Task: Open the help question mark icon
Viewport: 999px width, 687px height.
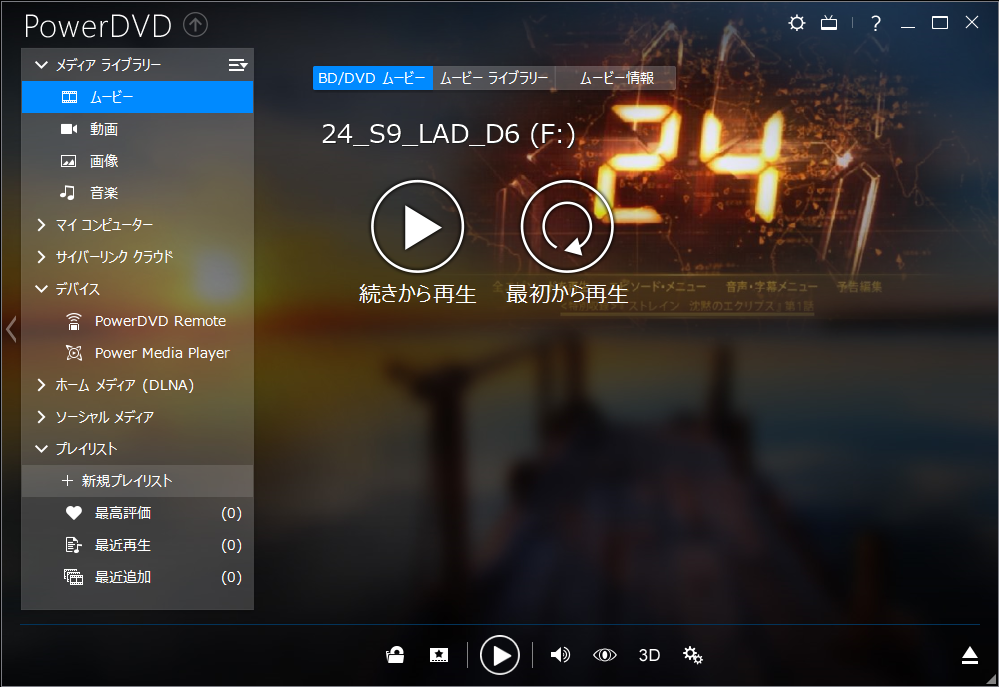Action: click(876, 24)
